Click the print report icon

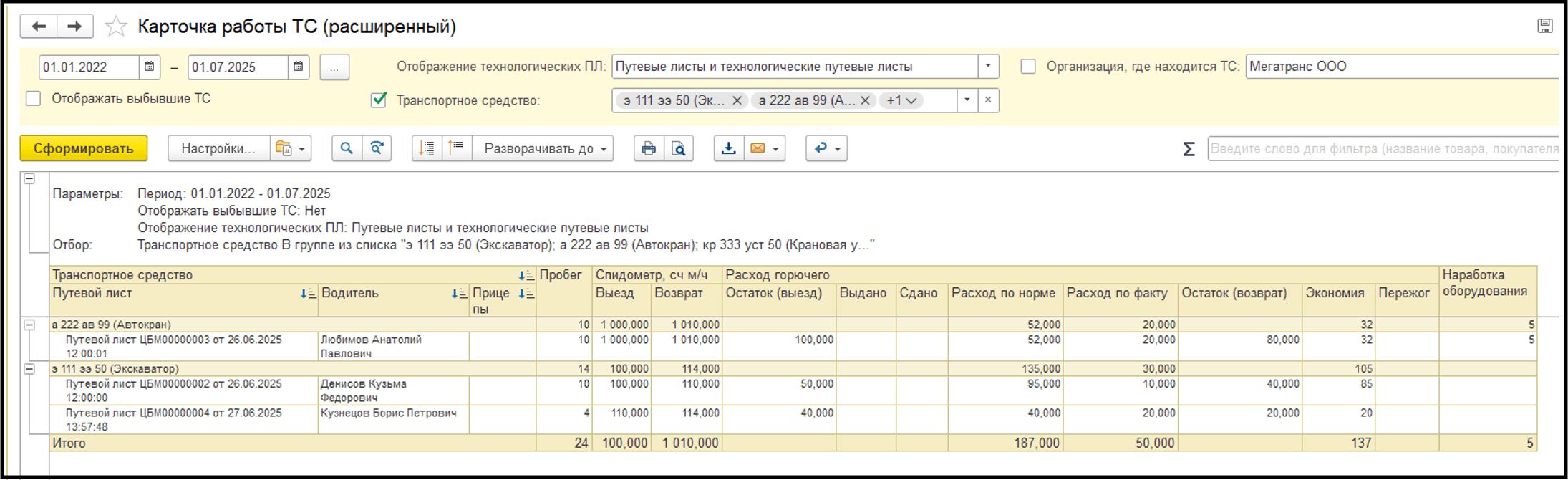click(648, 148)
